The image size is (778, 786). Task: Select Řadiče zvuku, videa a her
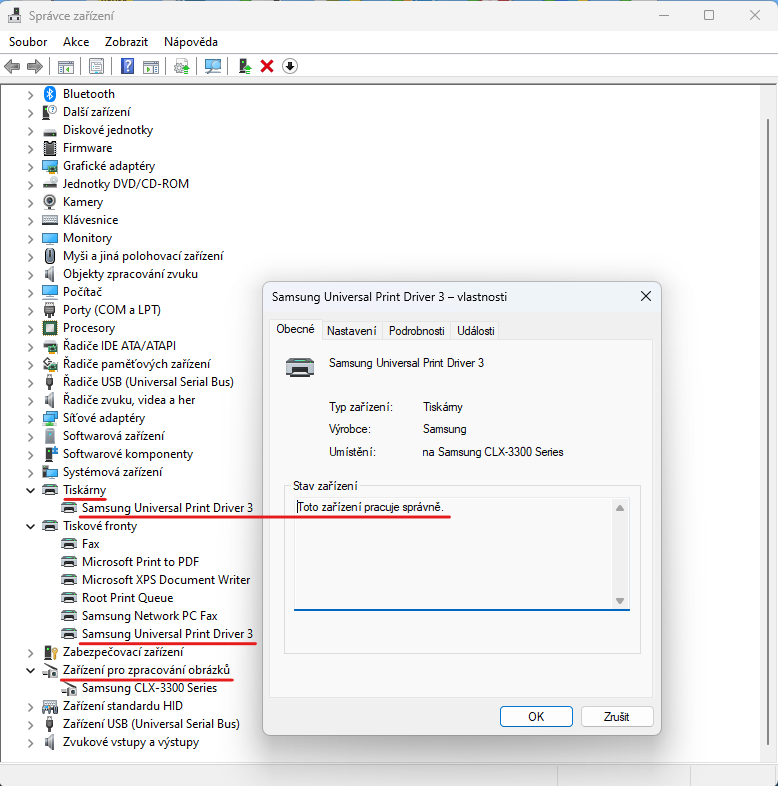(x=129, y=400)
